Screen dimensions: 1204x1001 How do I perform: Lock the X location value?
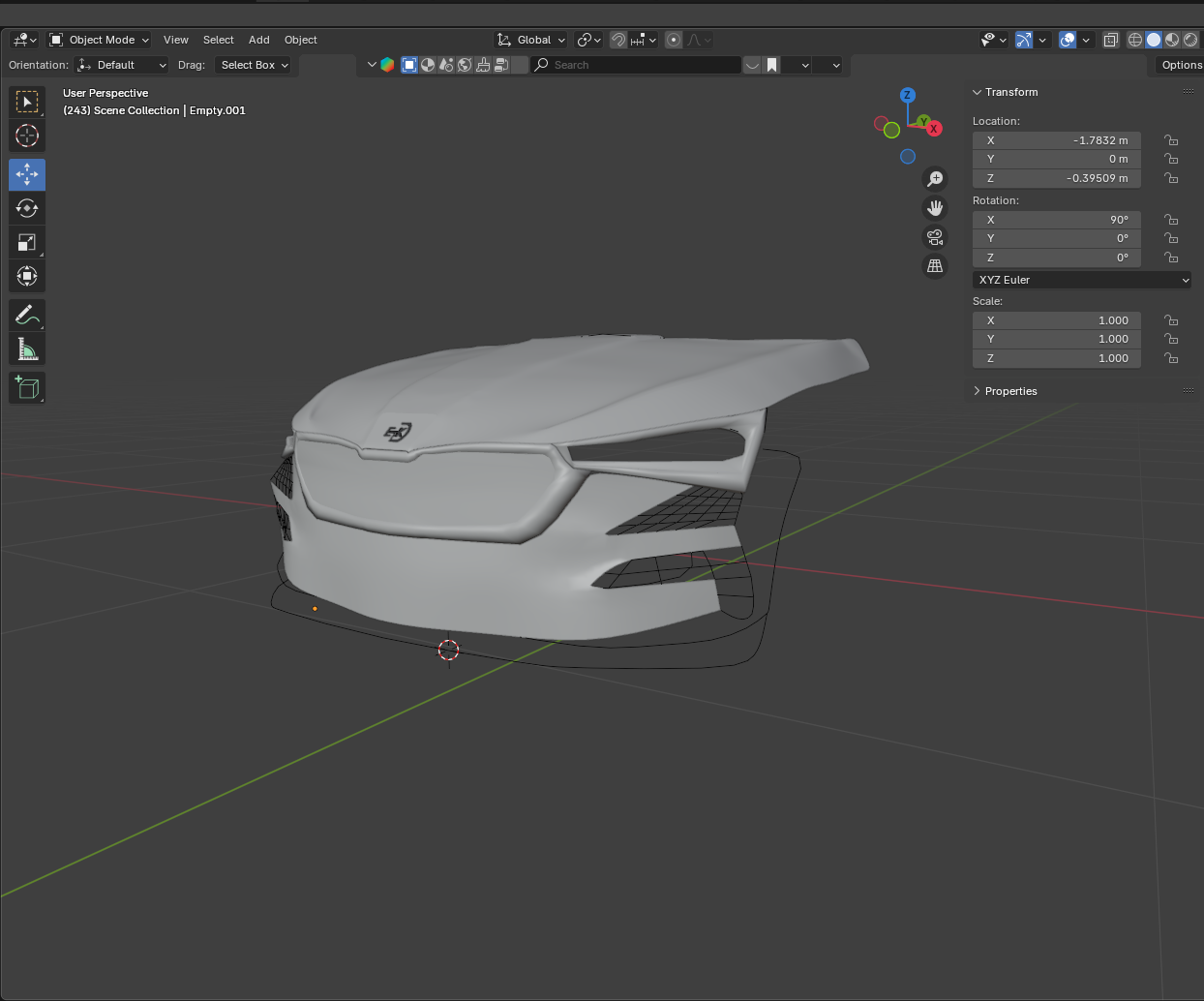[x=1171, y=140]
